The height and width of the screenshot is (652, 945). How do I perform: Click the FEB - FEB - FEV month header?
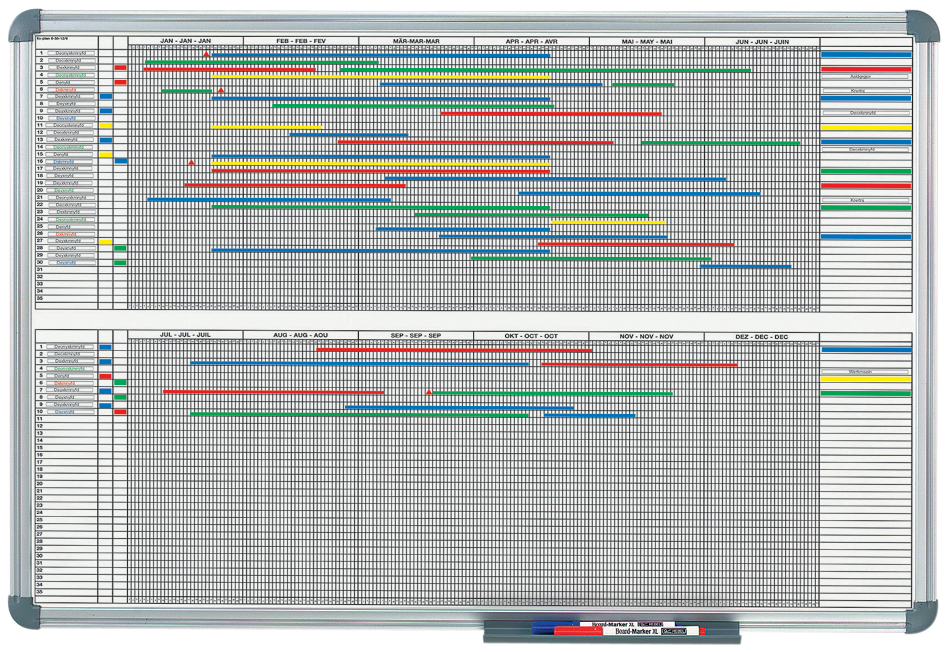(x=301, y=41)
